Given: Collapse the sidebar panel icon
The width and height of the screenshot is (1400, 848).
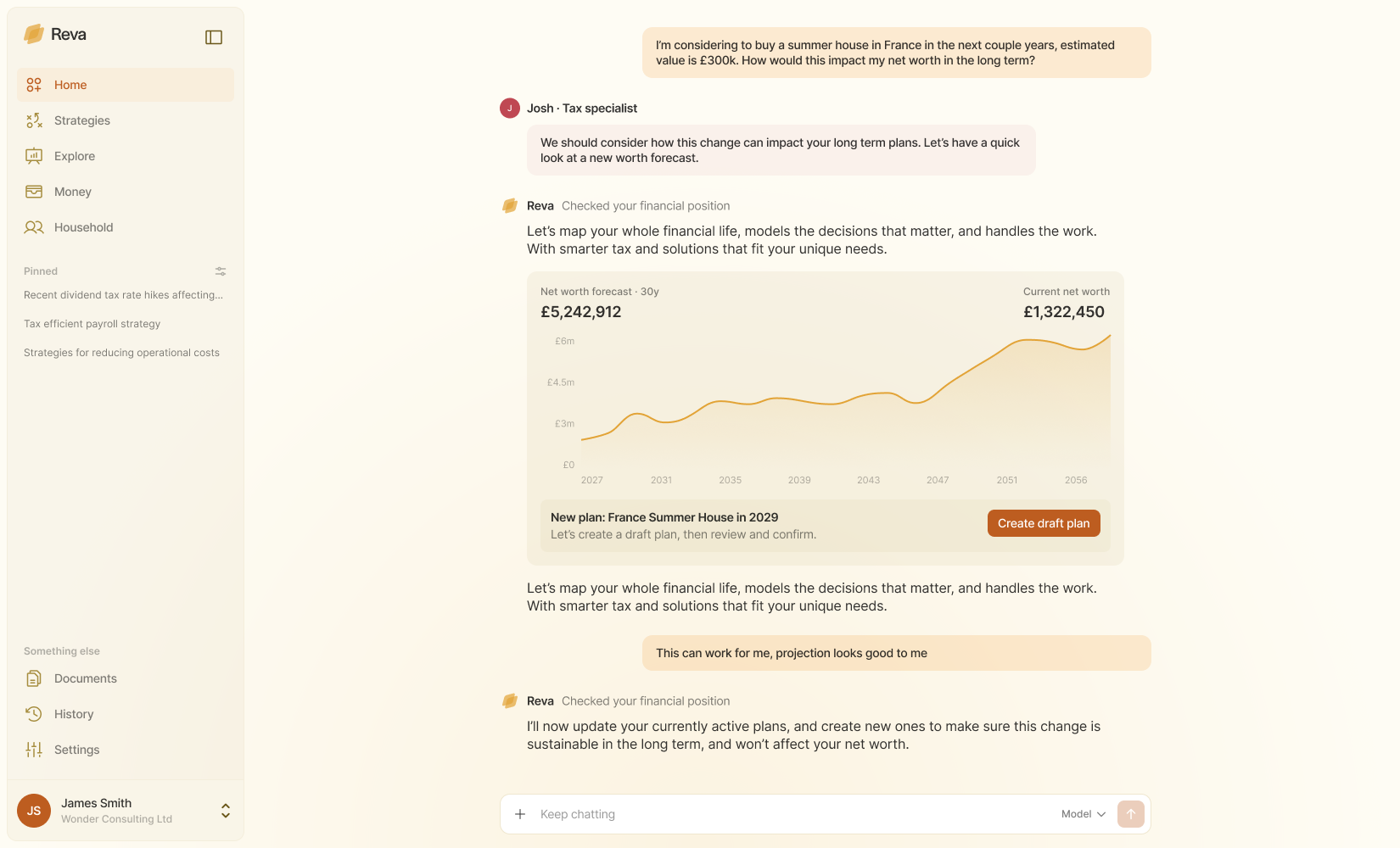Looking at the screenshot, I should click(214, 37).
